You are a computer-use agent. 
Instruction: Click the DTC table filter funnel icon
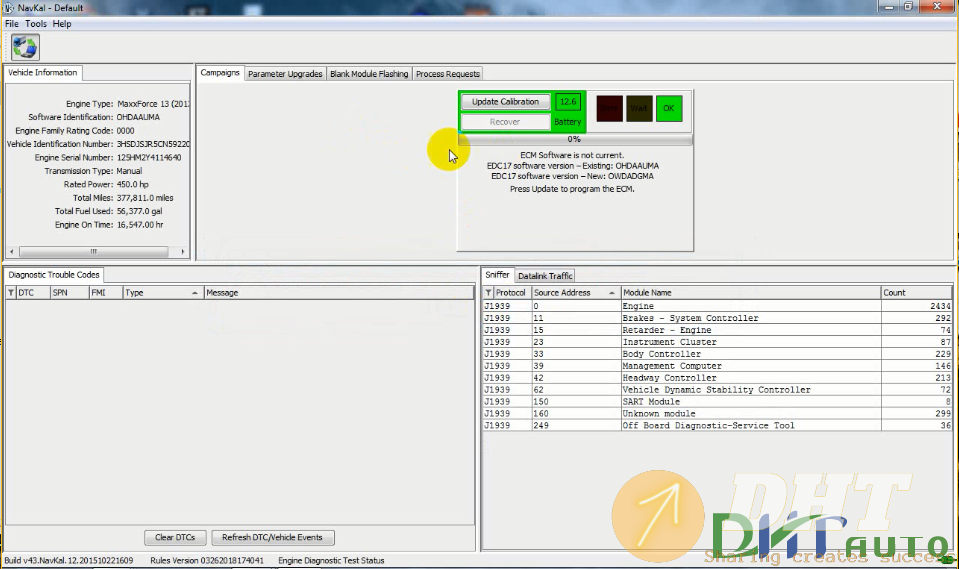(x=10, y=293)
